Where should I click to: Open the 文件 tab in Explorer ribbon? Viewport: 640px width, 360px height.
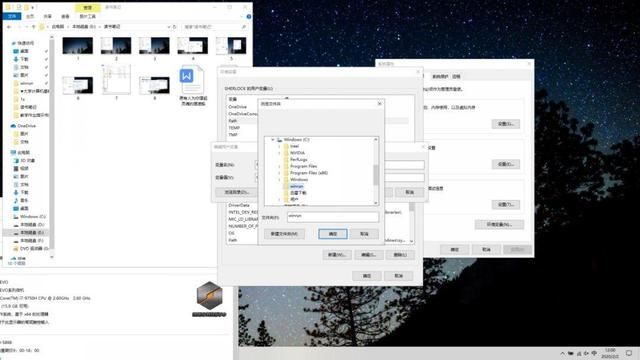(12, 16)
